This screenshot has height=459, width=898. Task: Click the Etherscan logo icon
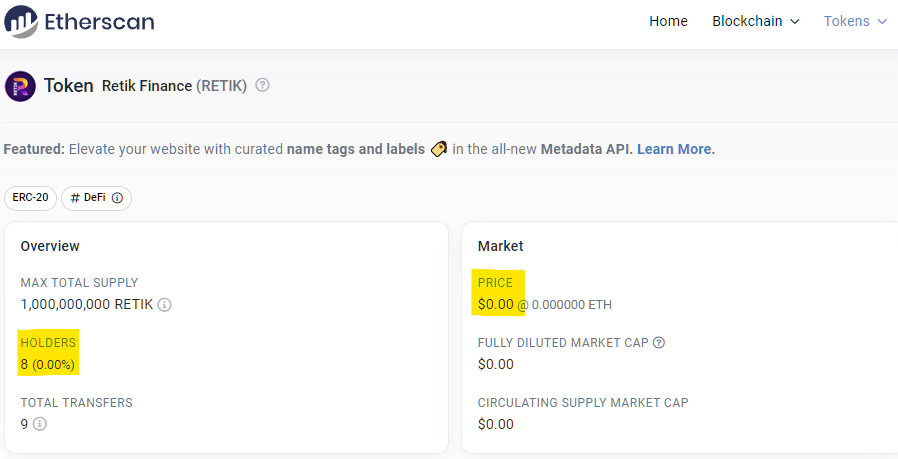click(21, 22)
